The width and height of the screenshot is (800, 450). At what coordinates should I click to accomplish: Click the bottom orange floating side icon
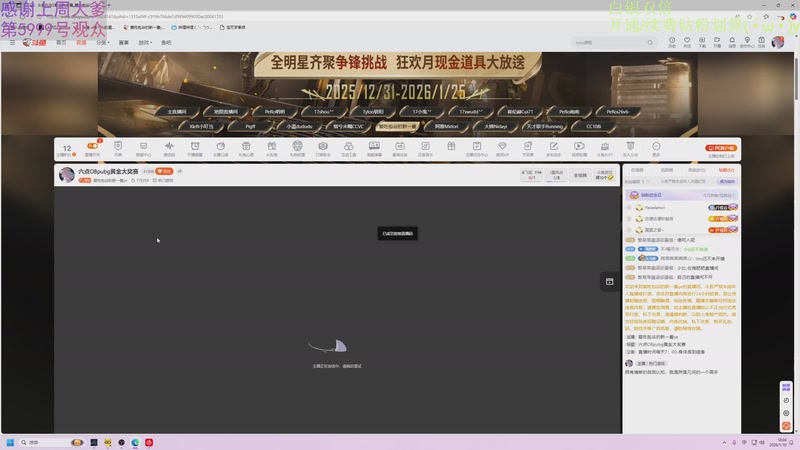786,426
